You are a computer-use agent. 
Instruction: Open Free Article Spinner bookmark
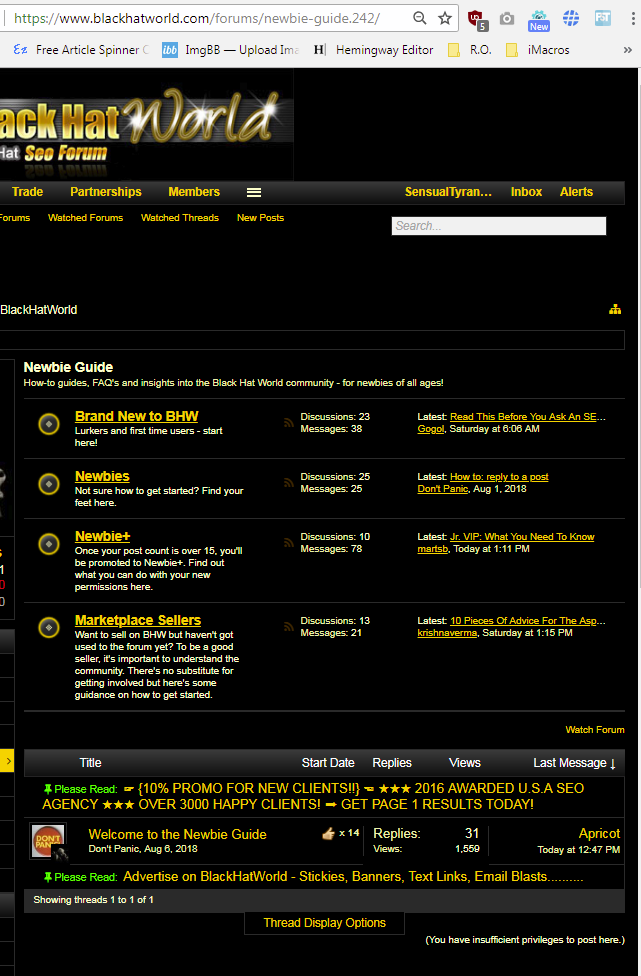point(81,50)
